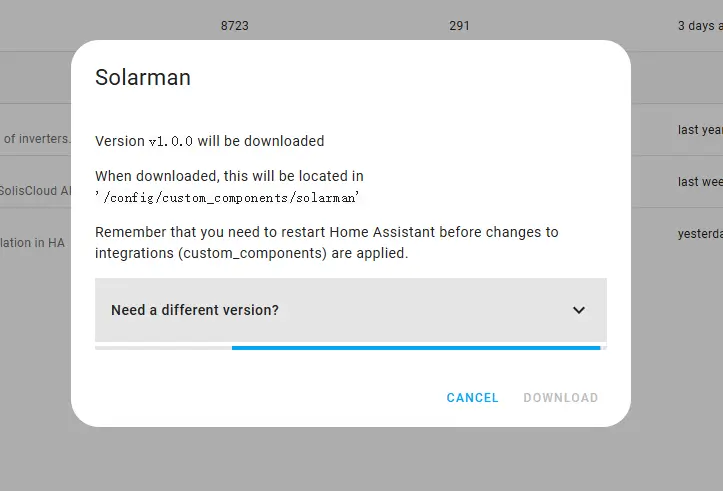The image size is (723, 491).
Task: Click the blue download progress bar
Action: pyautogui.click(x=415, y=348)
